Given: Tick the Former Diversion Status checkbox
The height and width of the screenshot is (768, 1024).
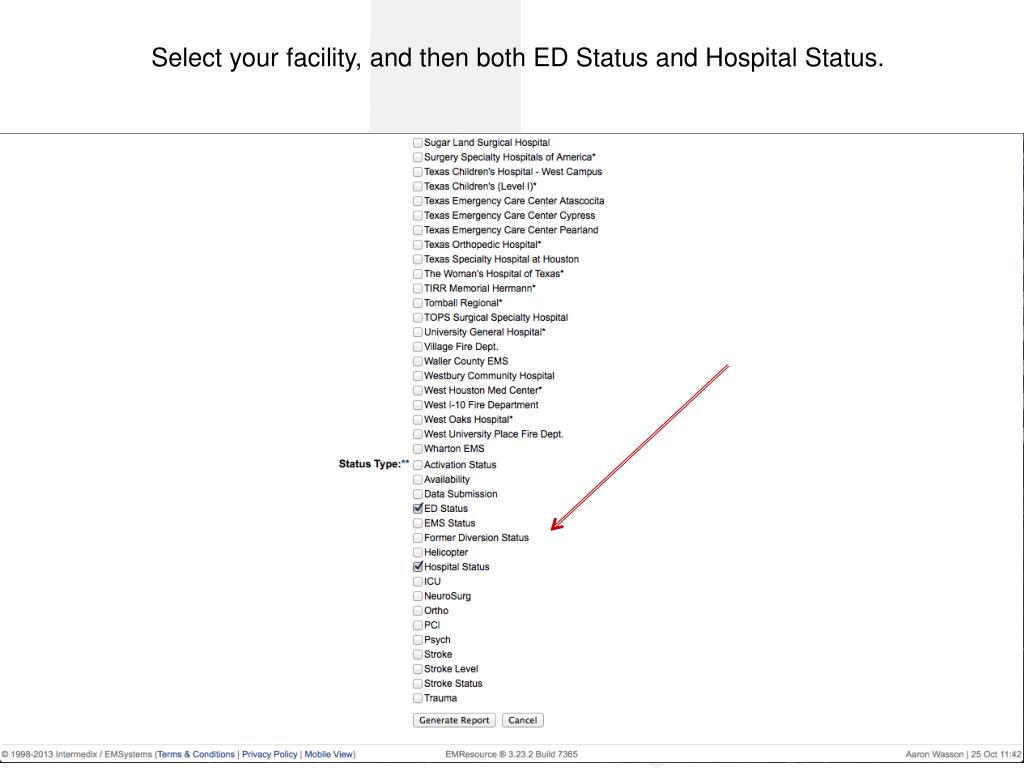Looking at the screenshot, I should [x=418, y=538].
